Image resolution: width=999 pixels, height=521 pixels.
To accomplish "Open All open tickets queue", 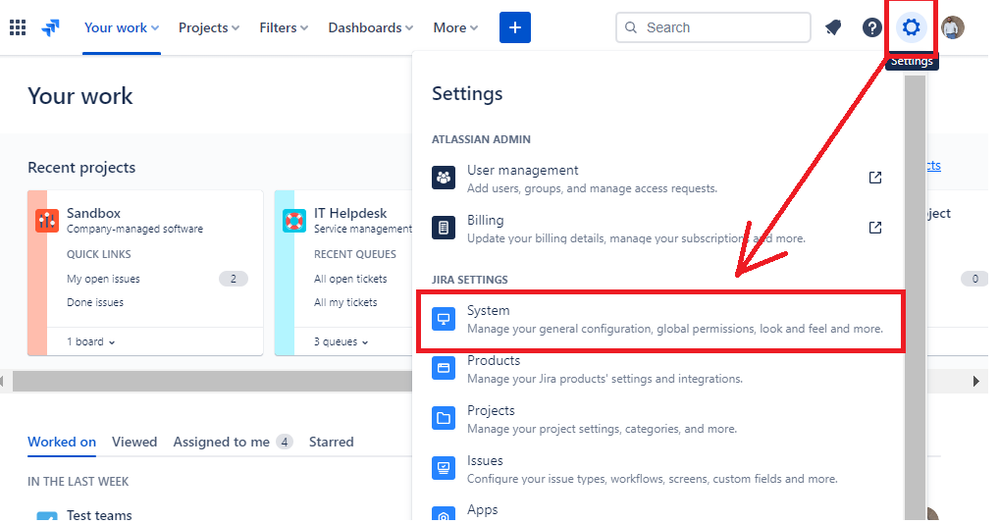I will (x=350, y=279).
